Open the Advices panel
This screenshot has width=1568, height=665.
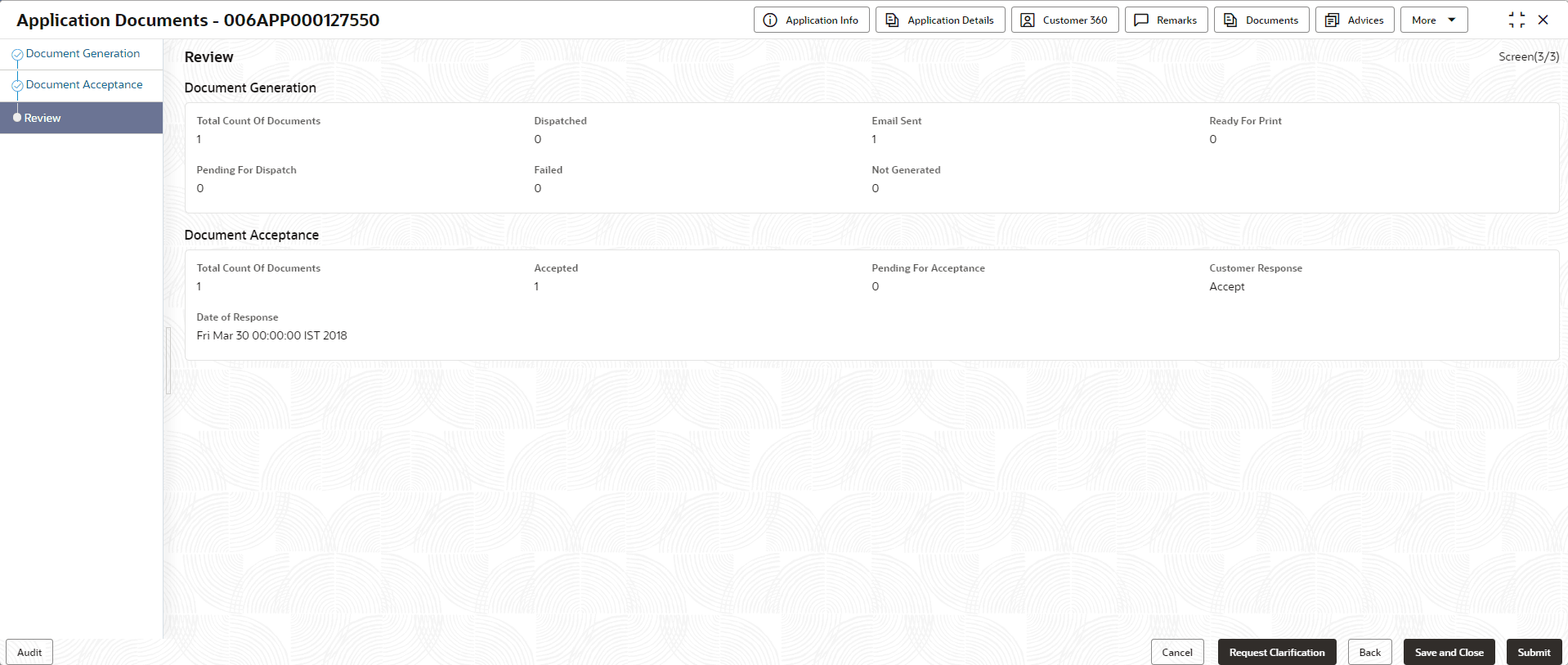coord(1355,20)
